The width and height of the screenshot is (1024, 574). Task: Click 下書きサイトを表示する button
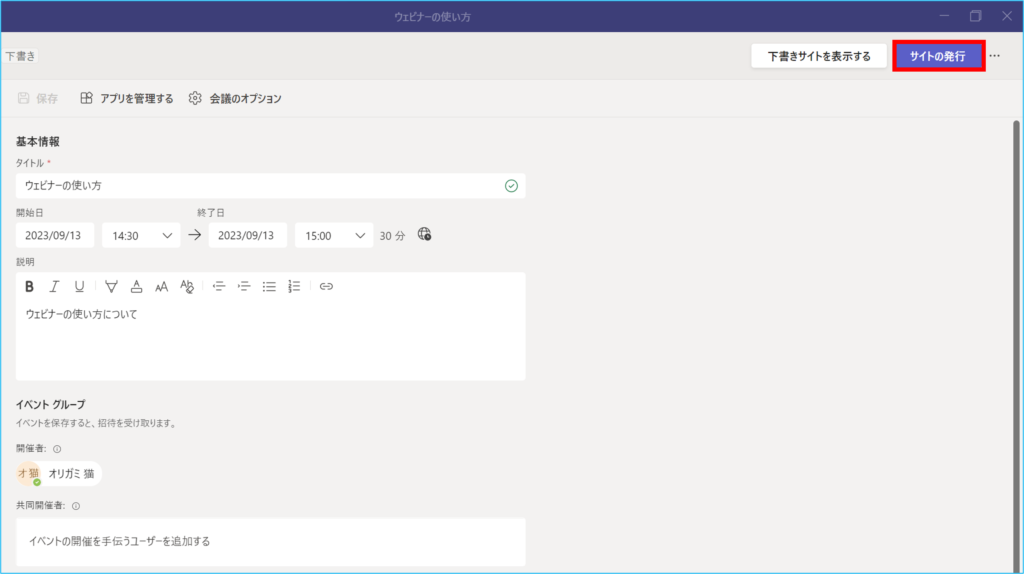(819, 56)
